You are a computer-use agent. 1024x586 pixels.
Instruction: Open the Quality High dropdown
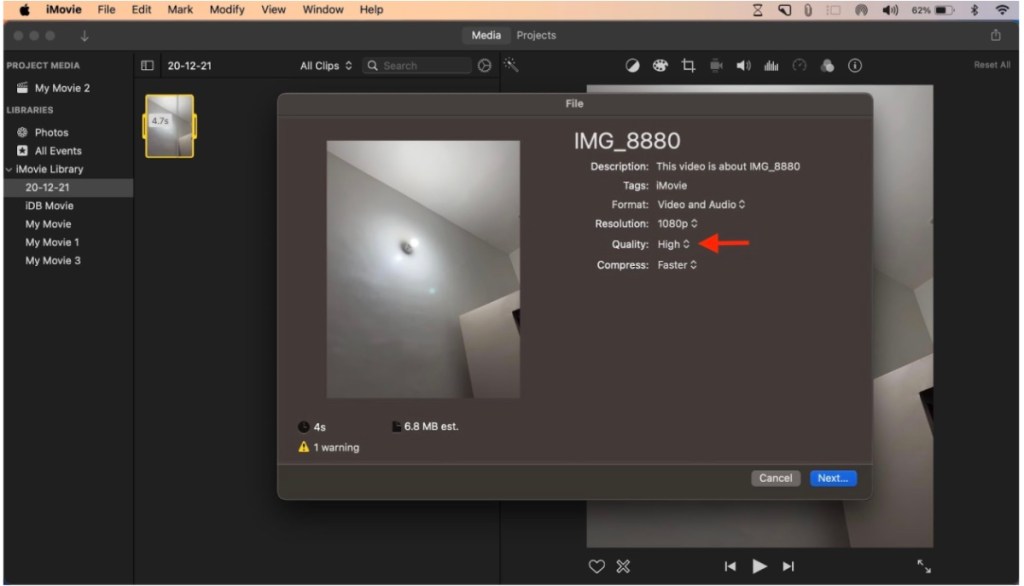(673, 244)
